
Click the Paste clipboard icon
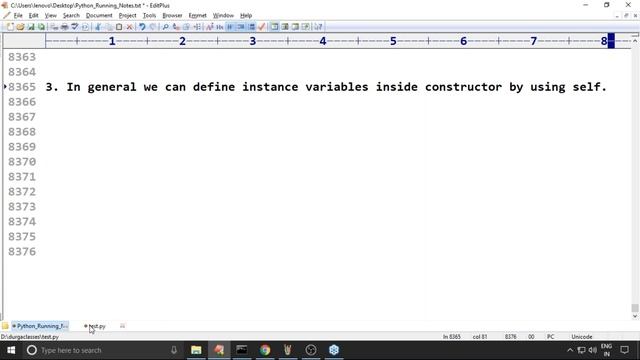click(x=119, y=27)
